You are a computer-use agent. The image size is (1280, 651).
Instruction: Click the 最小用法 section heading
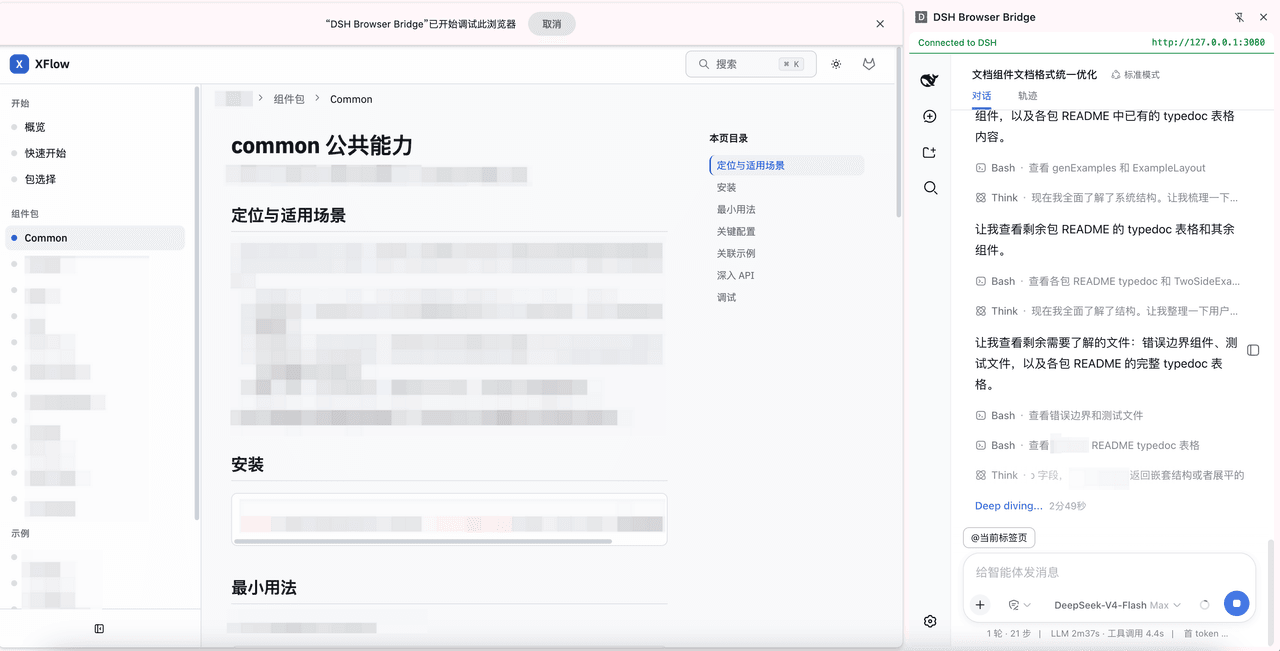[x=264, y=588]
